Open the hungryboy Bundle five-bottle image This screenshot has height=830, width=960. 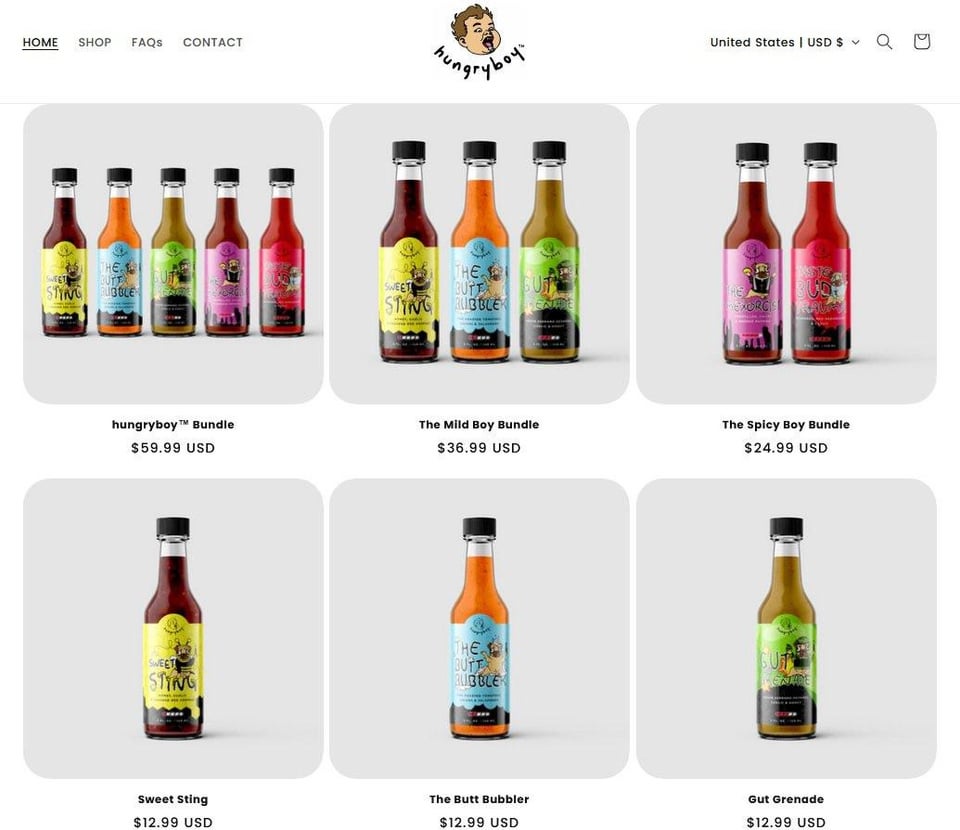click(x=173, y=254)
